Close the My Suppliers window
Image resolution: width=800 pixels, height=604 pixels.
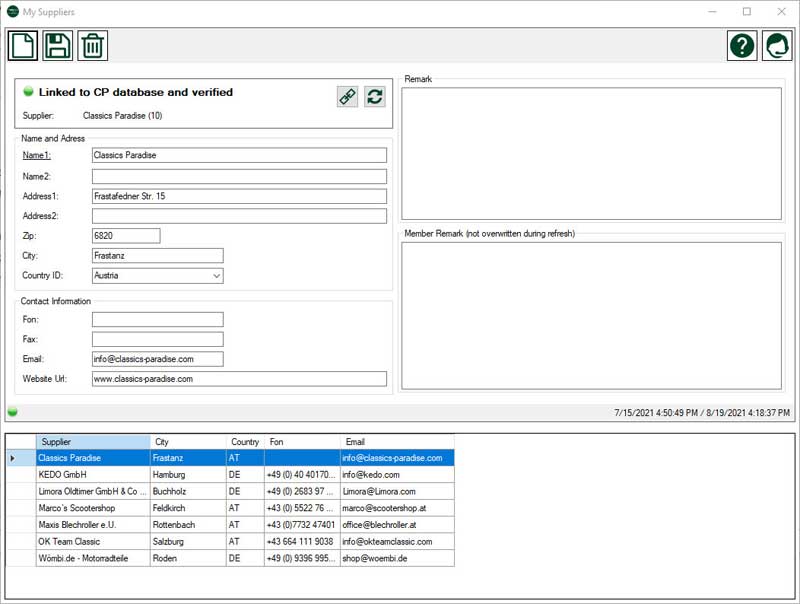pos(781,11)
